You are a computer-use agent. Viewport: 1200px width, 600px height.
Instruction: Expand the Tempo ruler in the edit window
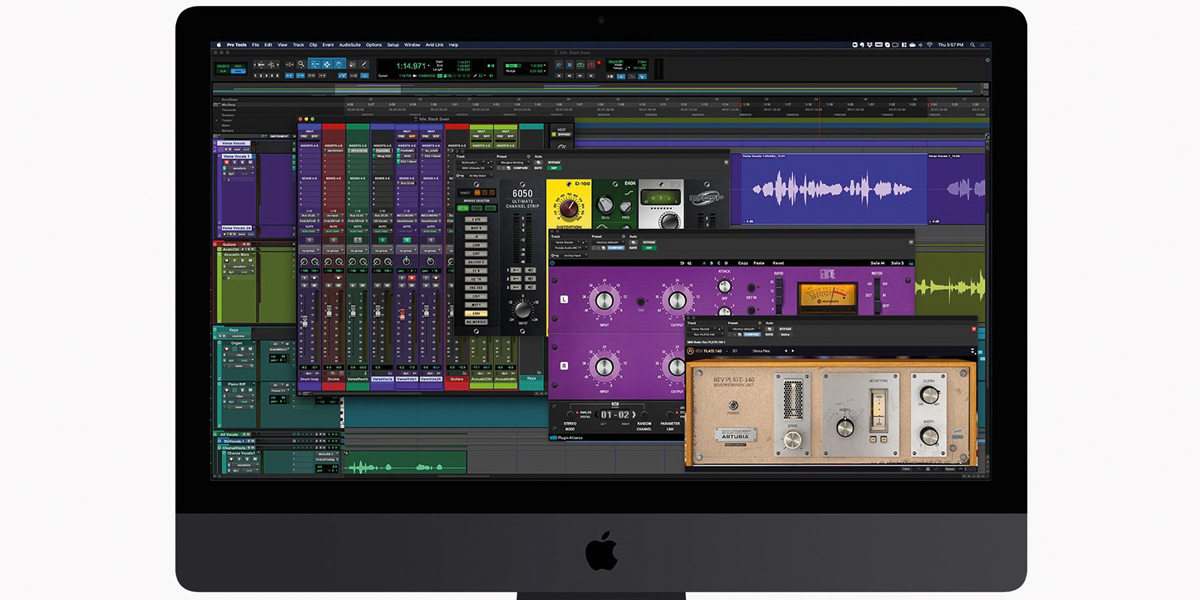coord(216,120)
